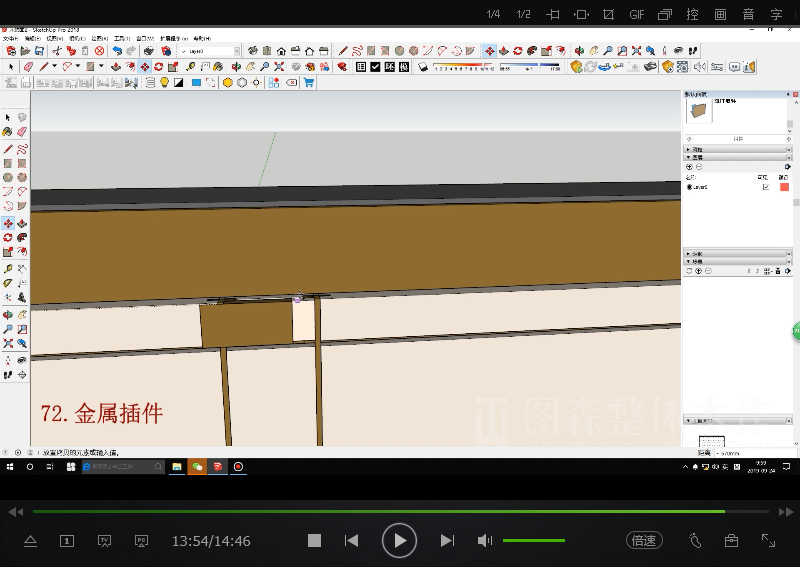Collapse the layers panel section
800x567 pixels.
(x=688, y=157)
